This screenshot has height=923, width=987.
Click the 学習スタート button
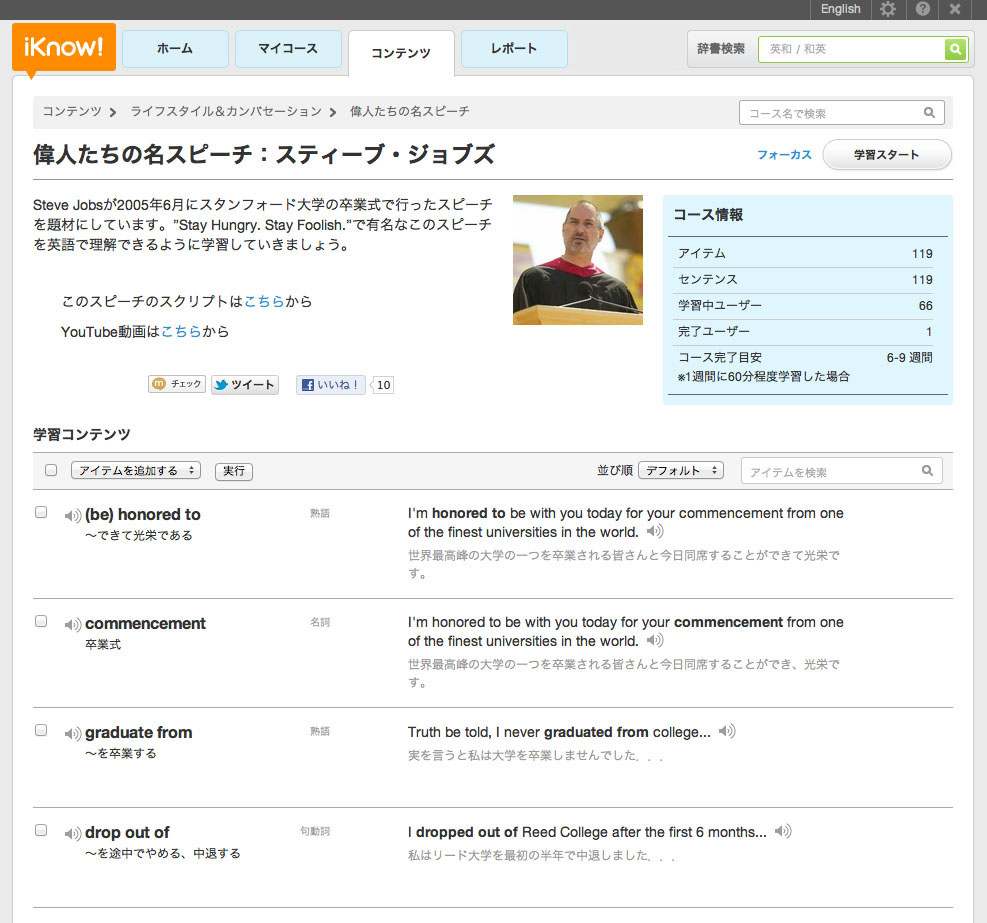886,155
